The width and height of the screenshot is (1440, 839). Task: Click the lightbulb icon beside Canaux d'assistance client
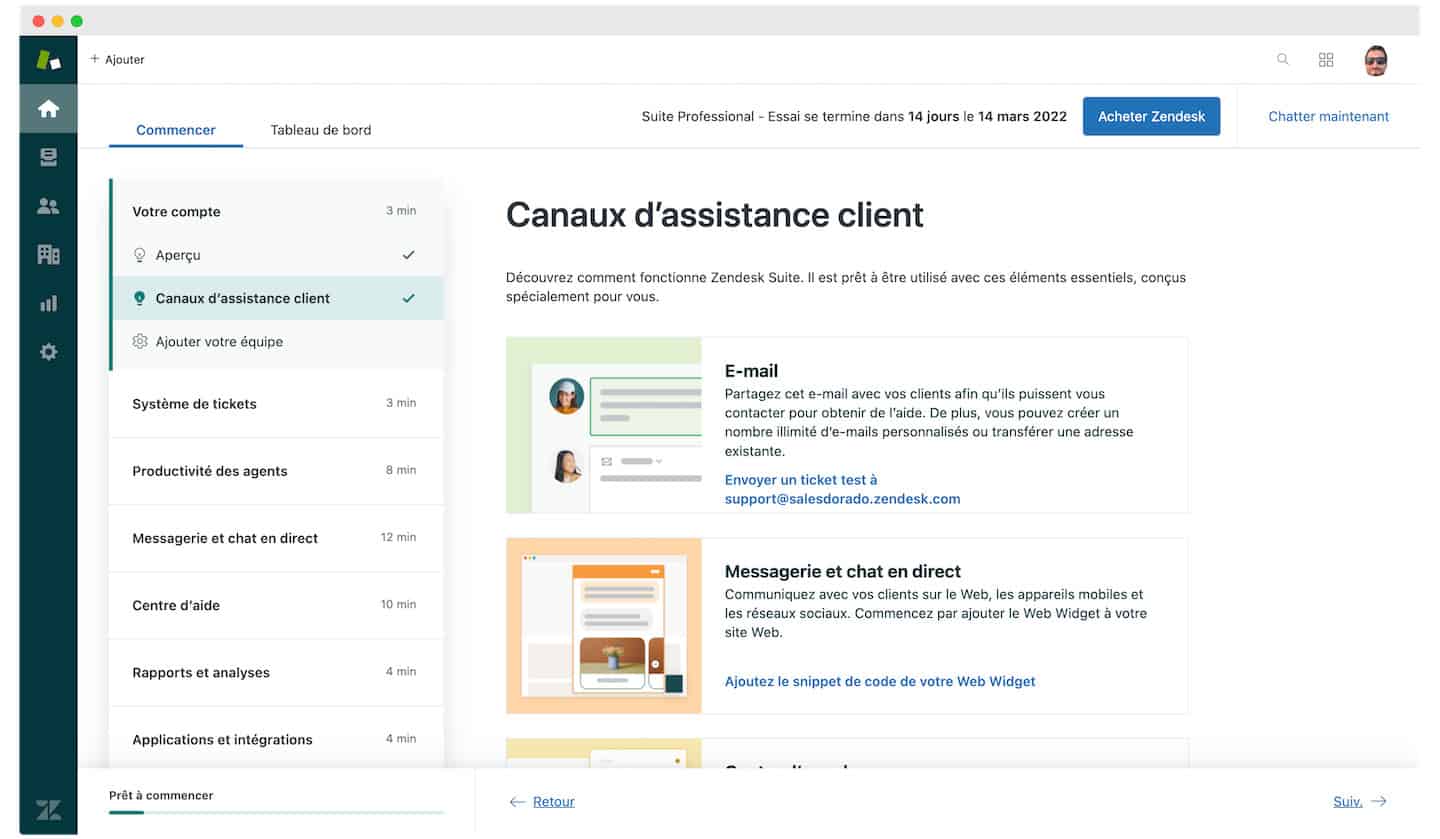point(140,298)
